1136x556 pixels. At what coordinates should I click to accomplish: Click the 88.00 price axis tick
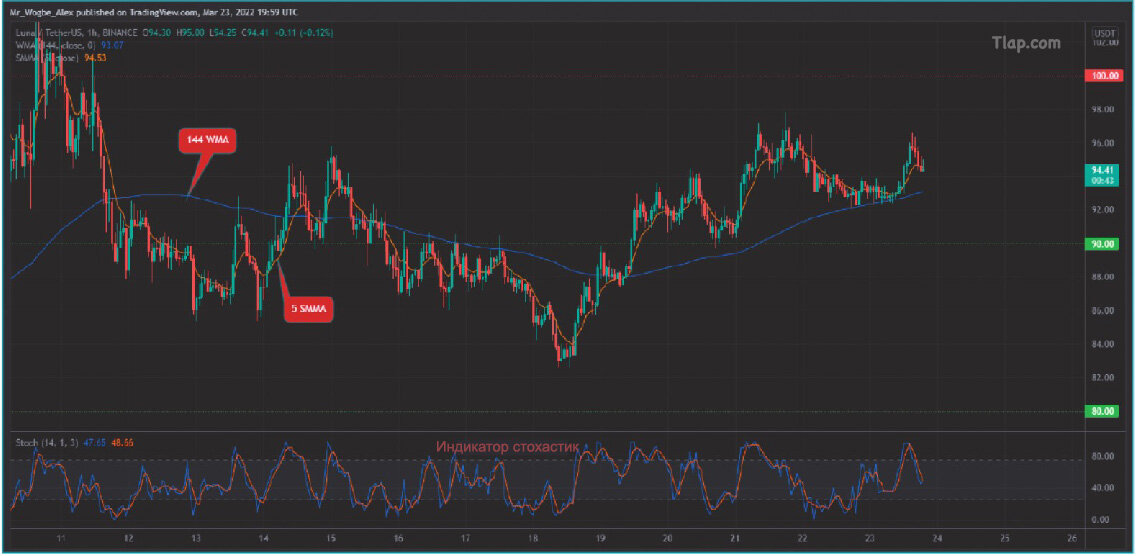click(x=1103, y=277)
